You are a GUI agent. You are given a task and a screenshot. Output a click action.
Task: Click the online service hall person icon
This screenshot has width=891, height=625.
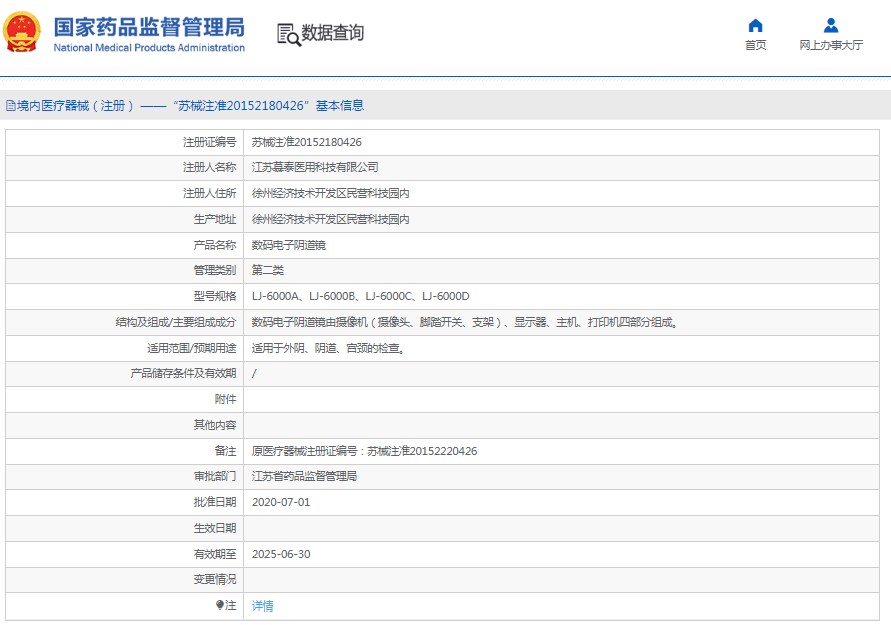coord(831,26)
